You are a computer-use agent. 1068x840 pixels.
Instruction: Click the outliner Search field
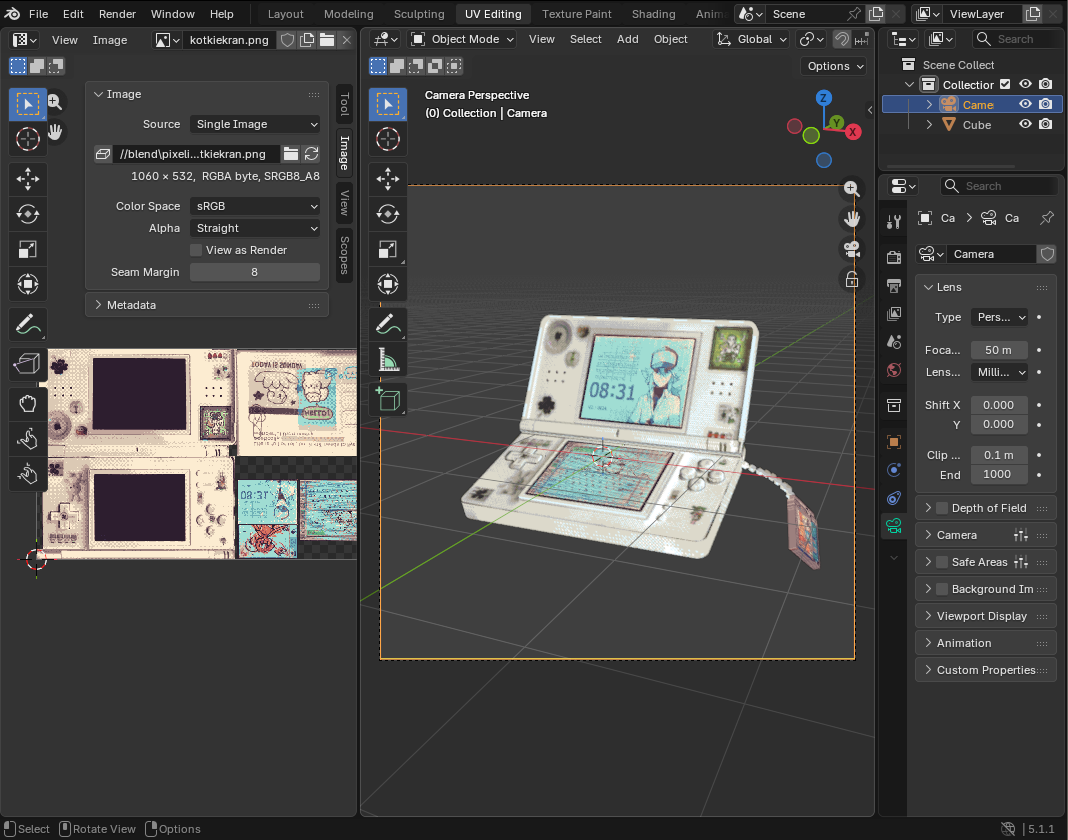(1016, 40)
